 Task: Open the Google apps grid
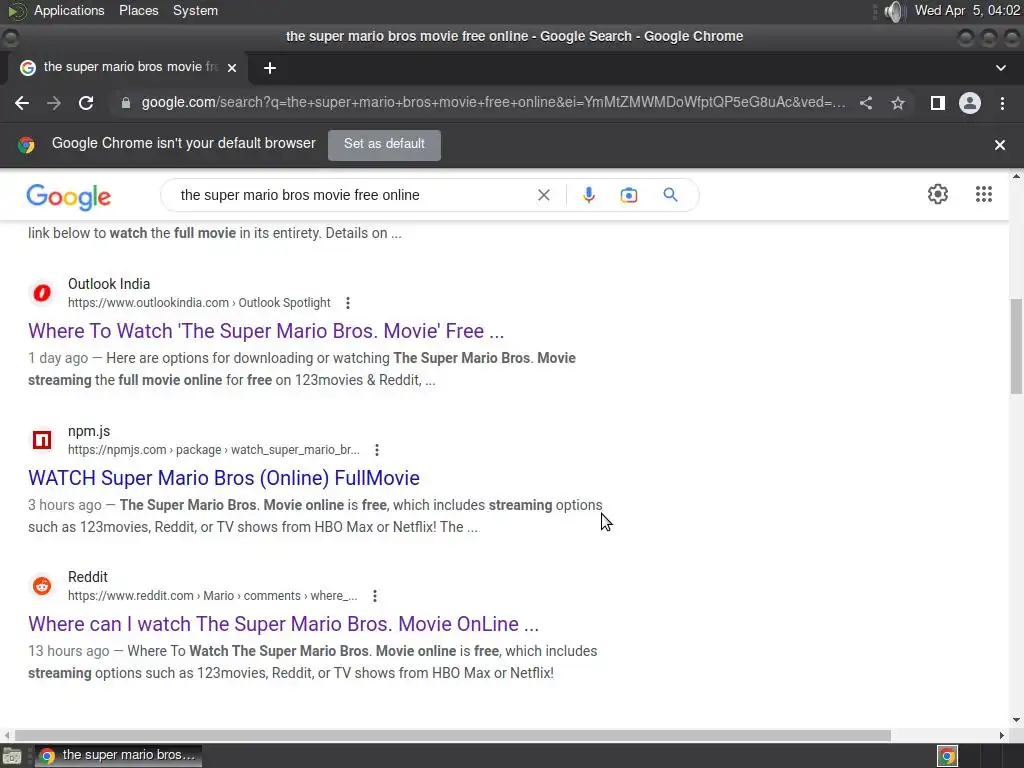click(x=984, y=194)
